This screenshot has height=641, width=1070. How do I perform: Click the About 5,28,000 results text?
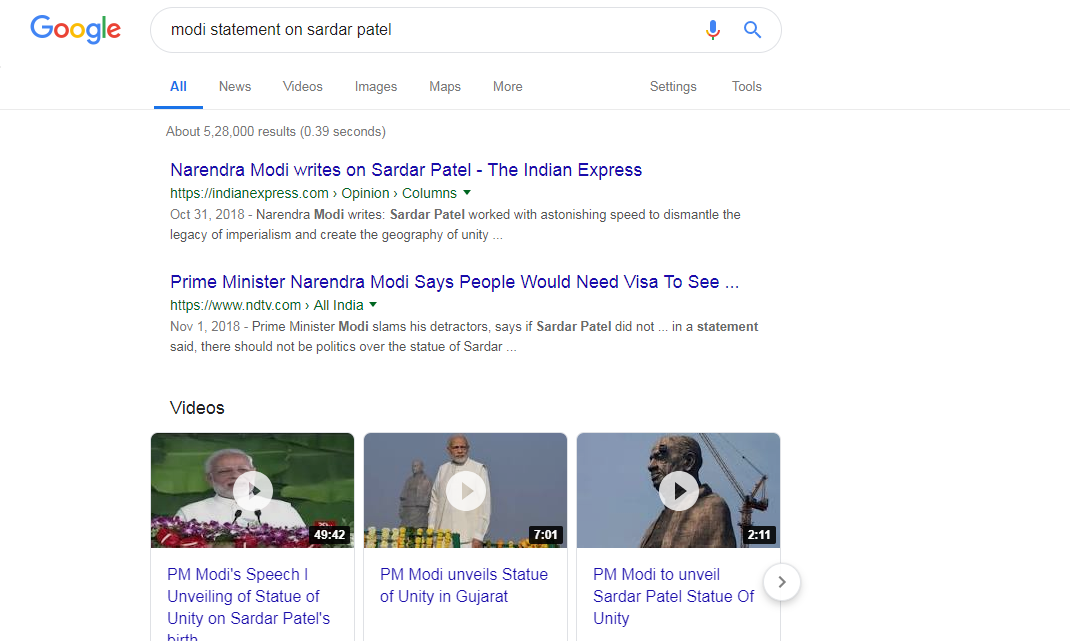pos(276,132)
